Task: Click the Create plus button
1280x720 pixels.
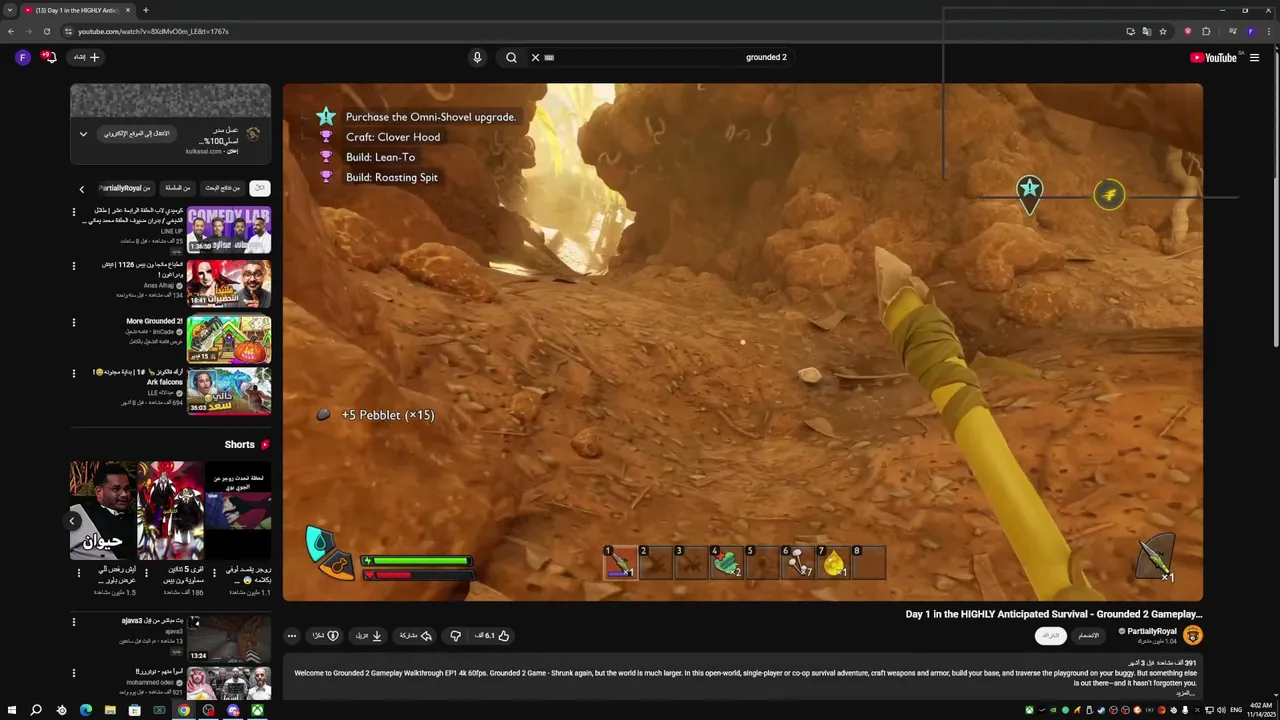Action: coord(87,57)
